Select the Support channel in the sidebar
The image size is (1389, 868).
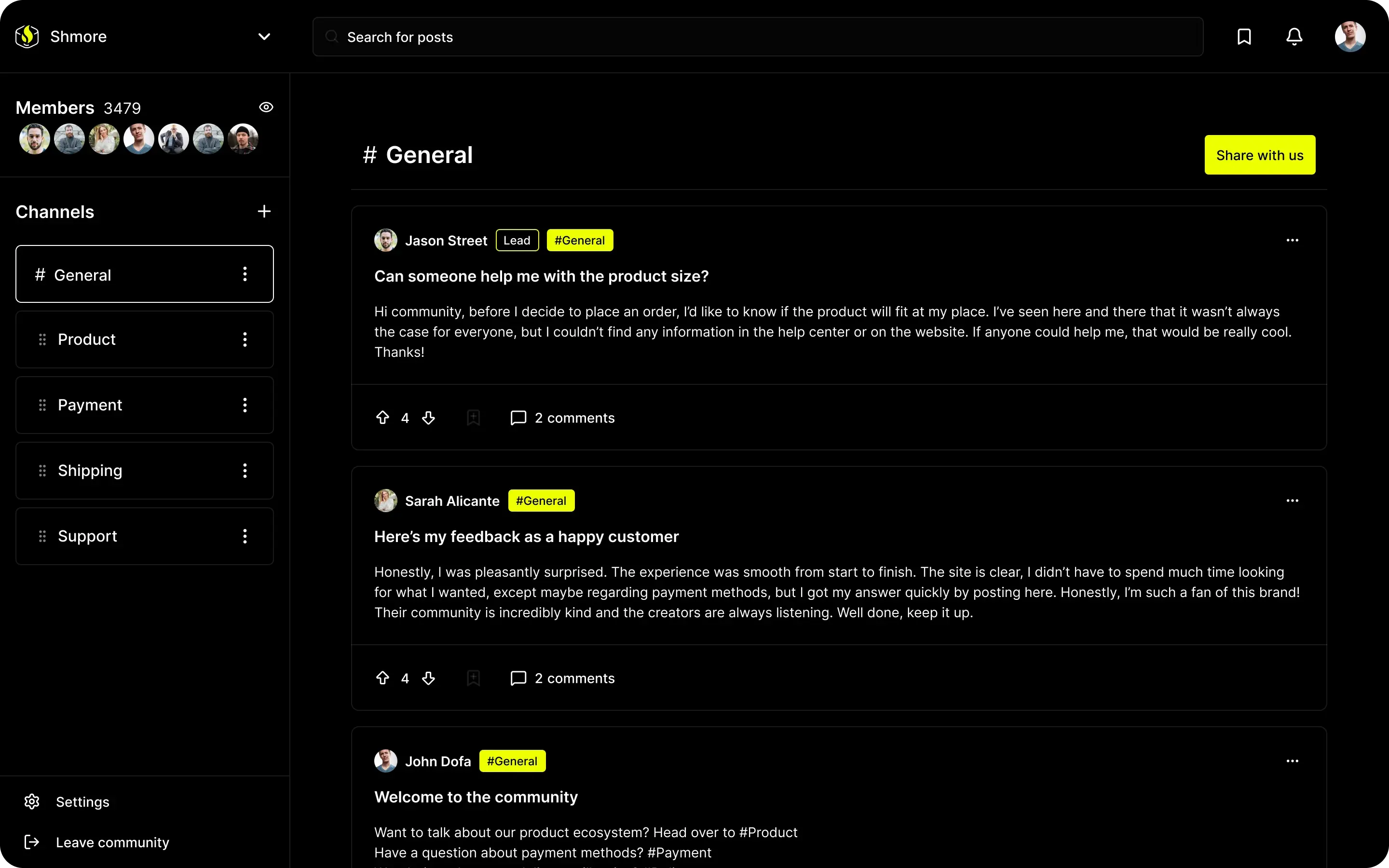(x=87, y=536)
